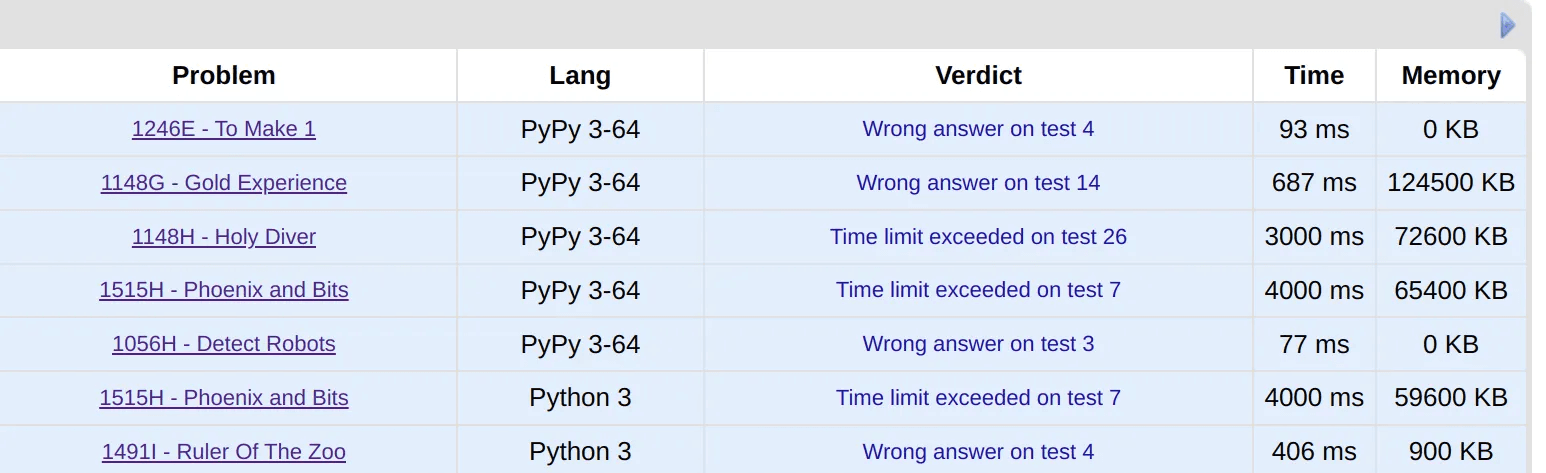View Ruler Of The Zoo verdict Wrong answer on test 4
This screenshot has width=1546, height=473.
978,452
